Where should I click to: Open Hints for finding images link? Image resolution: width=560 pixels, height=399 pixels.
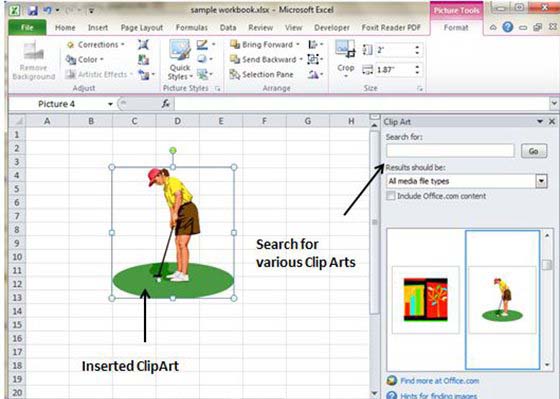point(438,395)
